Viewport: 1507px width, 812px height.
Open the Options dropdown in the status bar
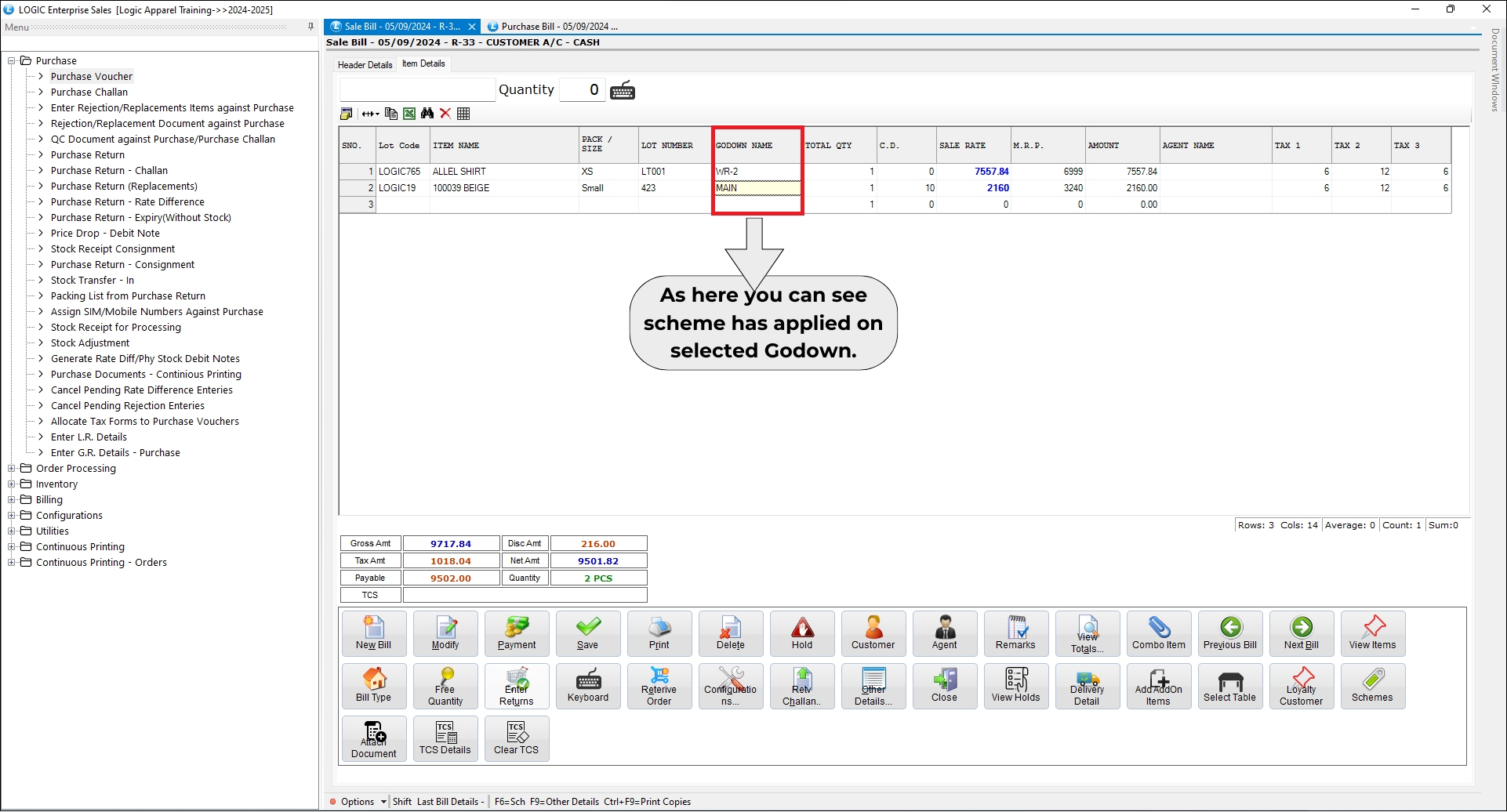tap(383, 802)
